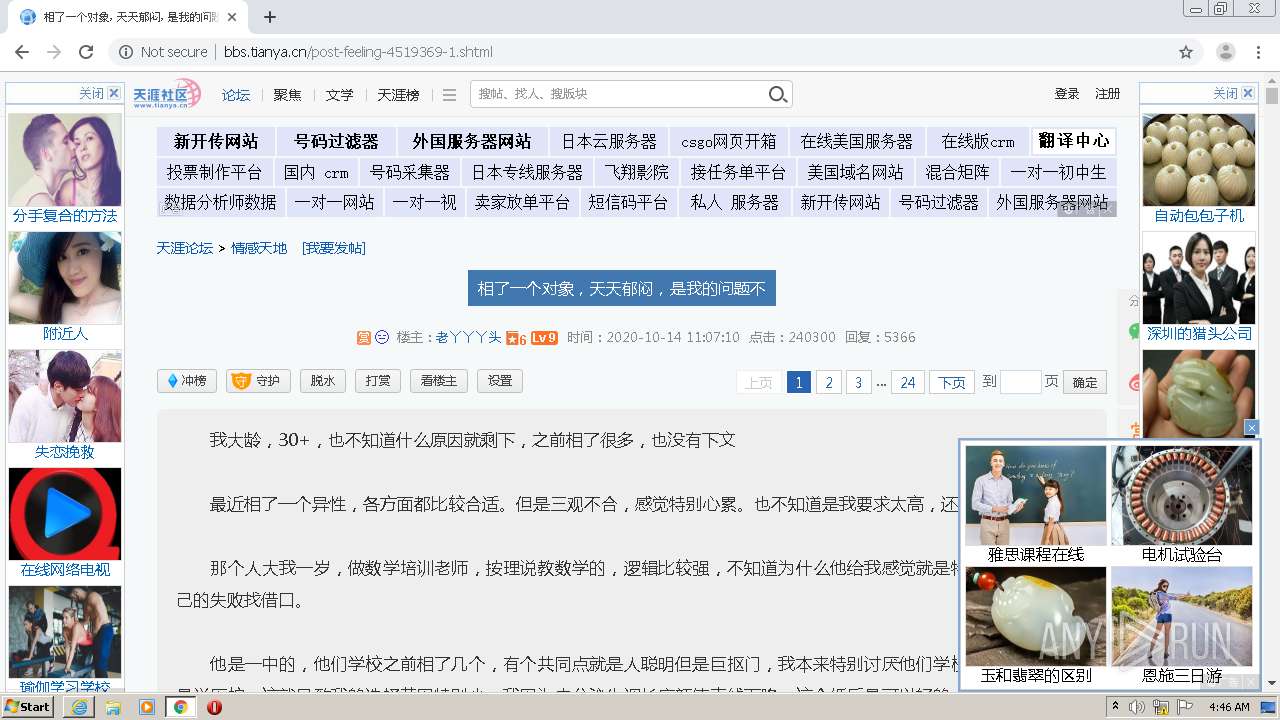Image resolution: width=1280 pixels, height=720 pixels.
Task: Open the hamburger menu beside 天涯榜
Action: coord(449,95)
